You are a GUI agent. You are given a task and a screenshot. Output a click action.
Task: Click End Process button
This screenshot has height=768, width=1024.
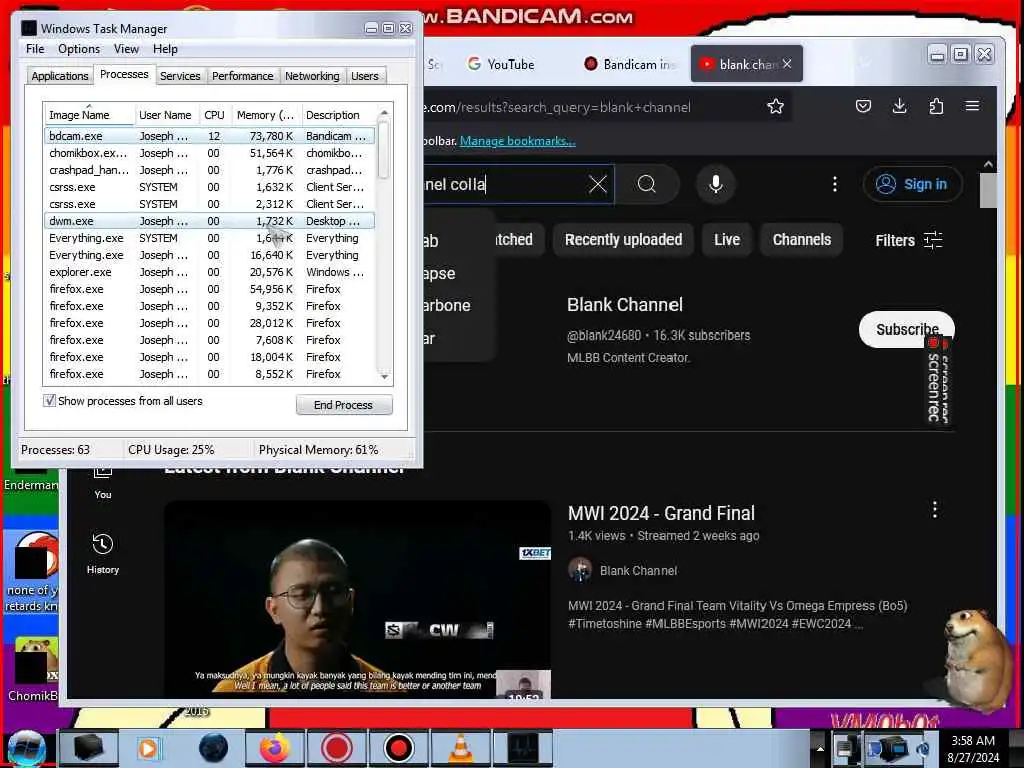(x=344, y=405)
